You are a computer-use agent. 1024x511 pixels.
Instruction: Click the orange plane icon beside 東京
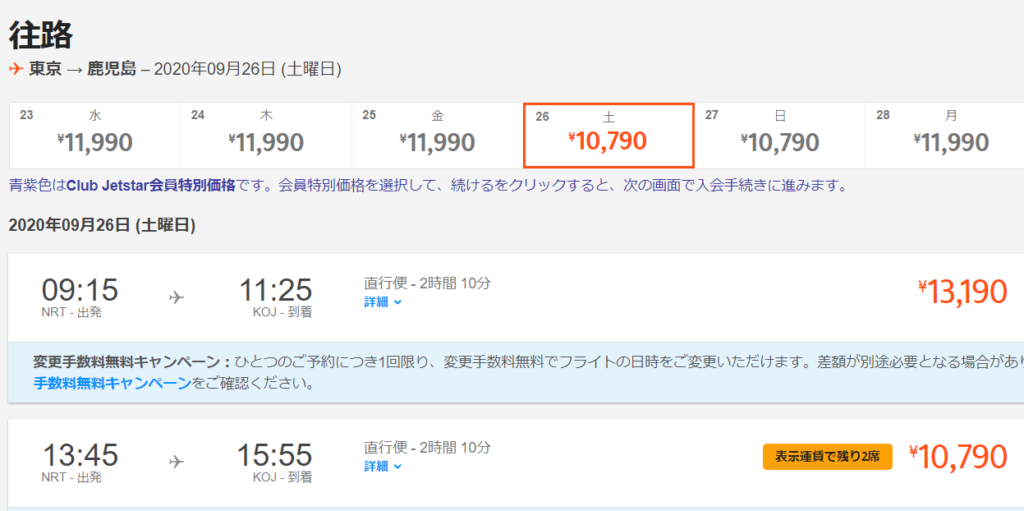pos(16,69)
